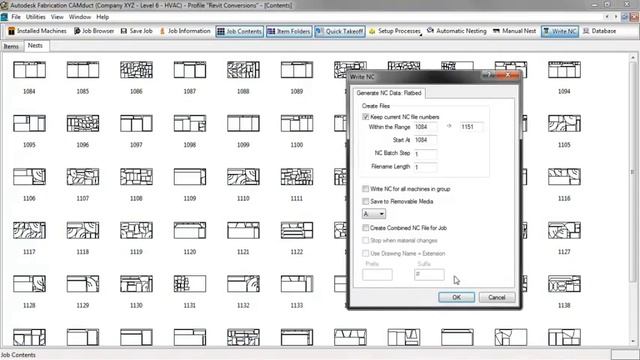Run Automatic Nesting
This screenshot has width=640, height=360.
tap(457, 31)
